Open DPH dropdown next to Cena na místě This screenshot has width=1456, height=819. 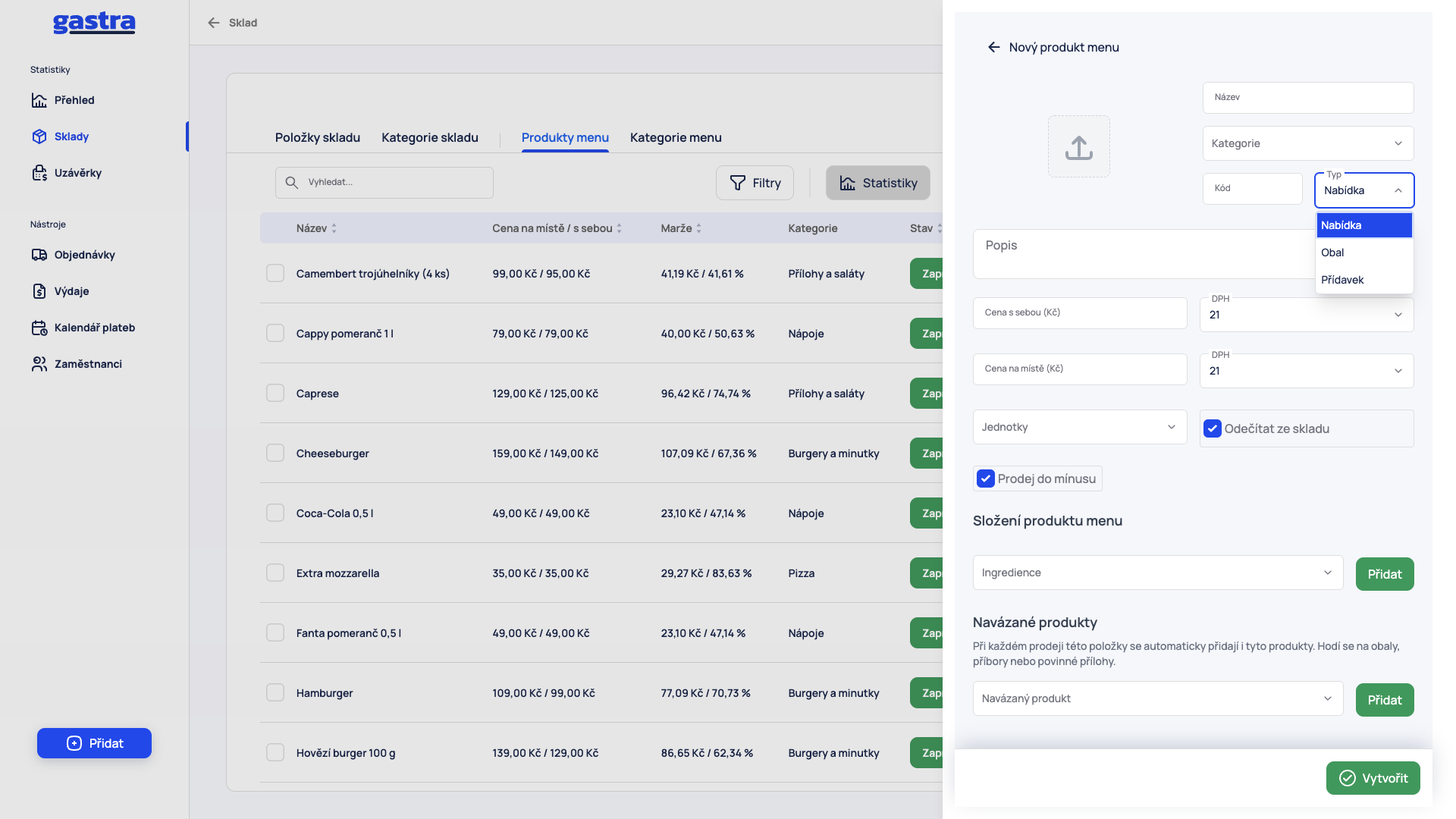[x=1306, y=371]
